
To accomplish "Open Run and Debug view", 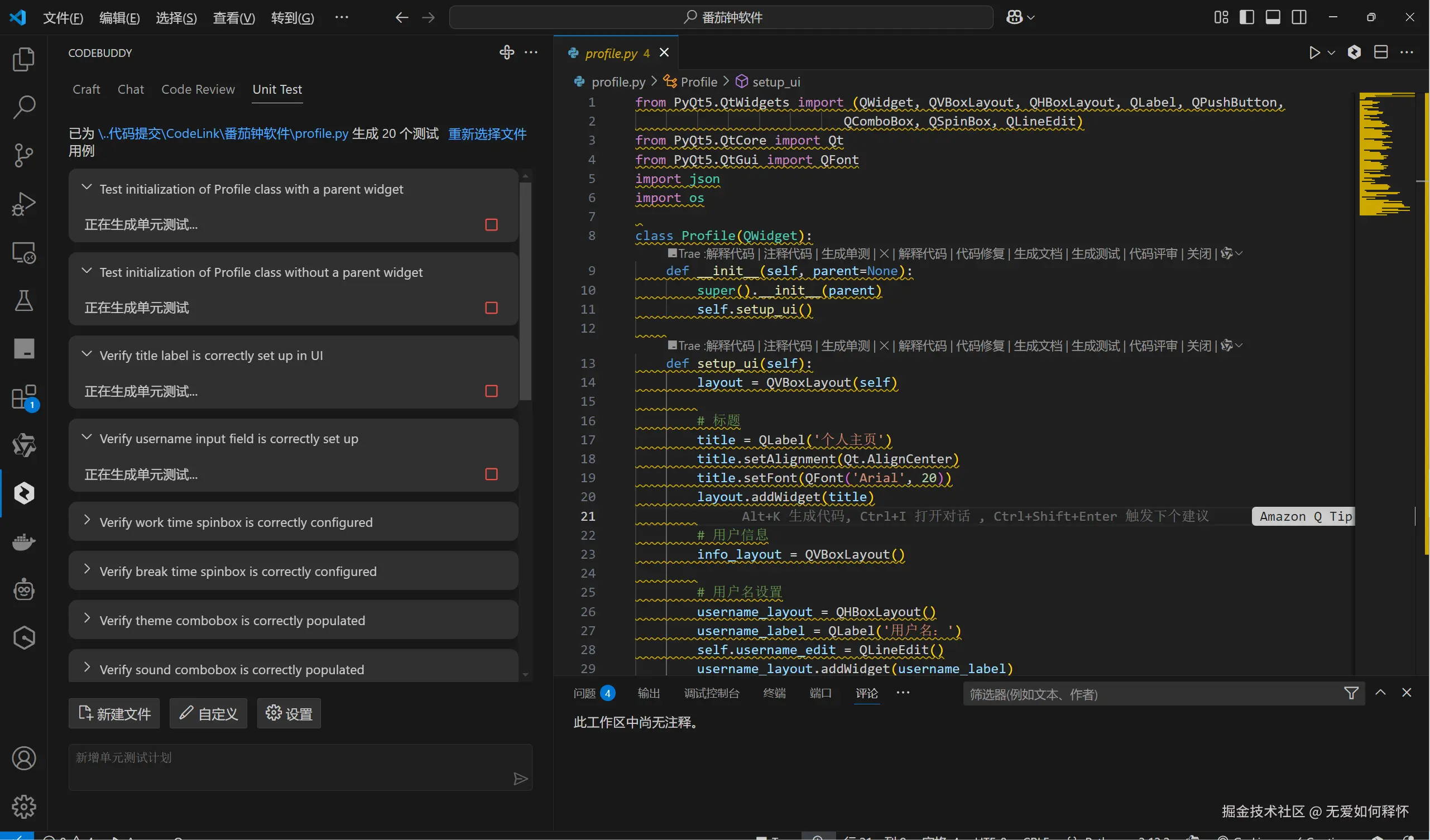I will tap(23, 204).
